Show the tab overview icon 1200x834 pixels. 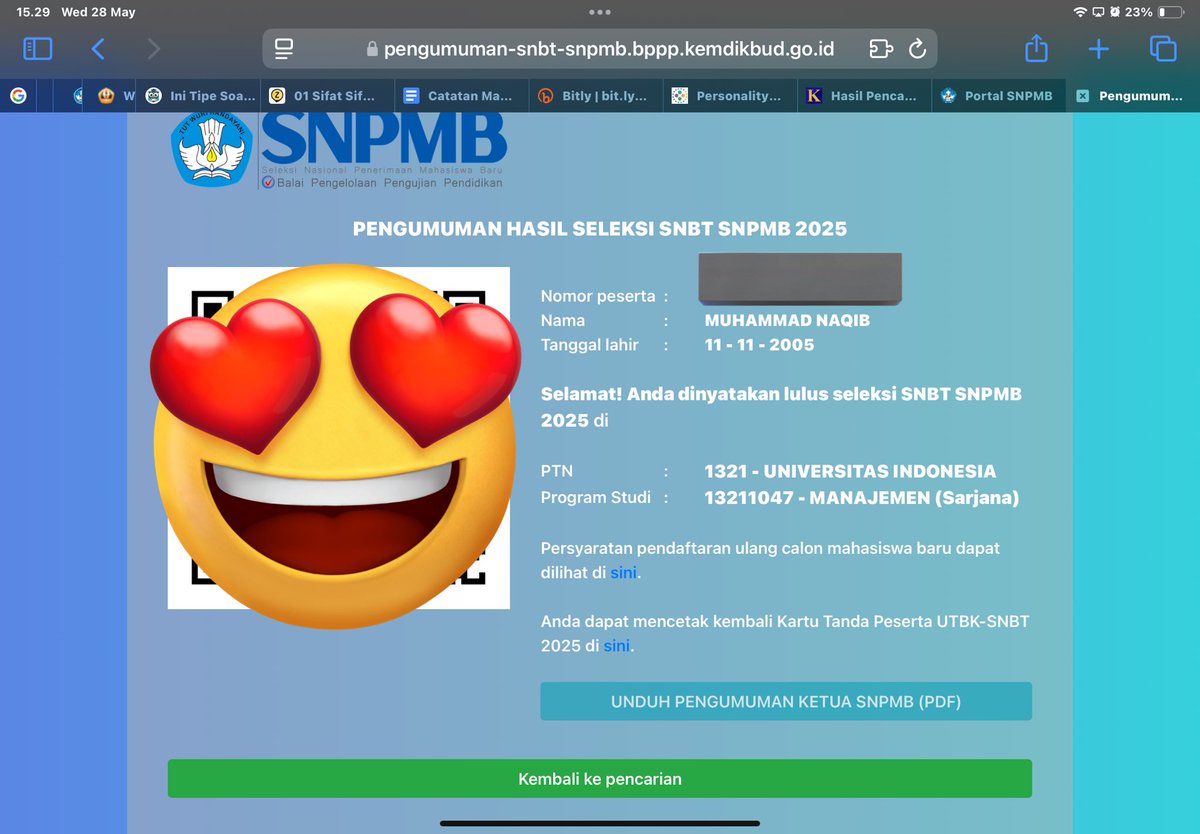coord(1162,48)
